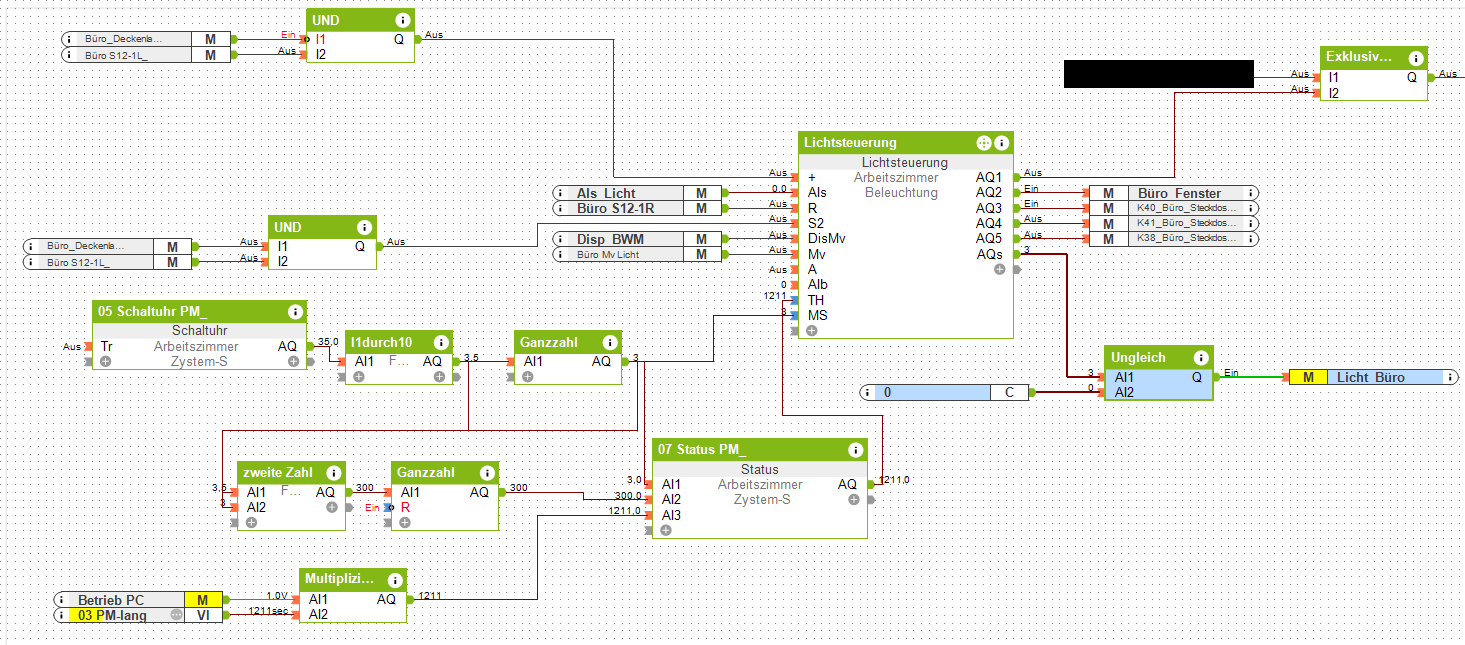This screenshot has width=1465, height=645.
Task: Open info icon on Ganzzahl block right of I1durch10
Action: [x=609, y=342]
